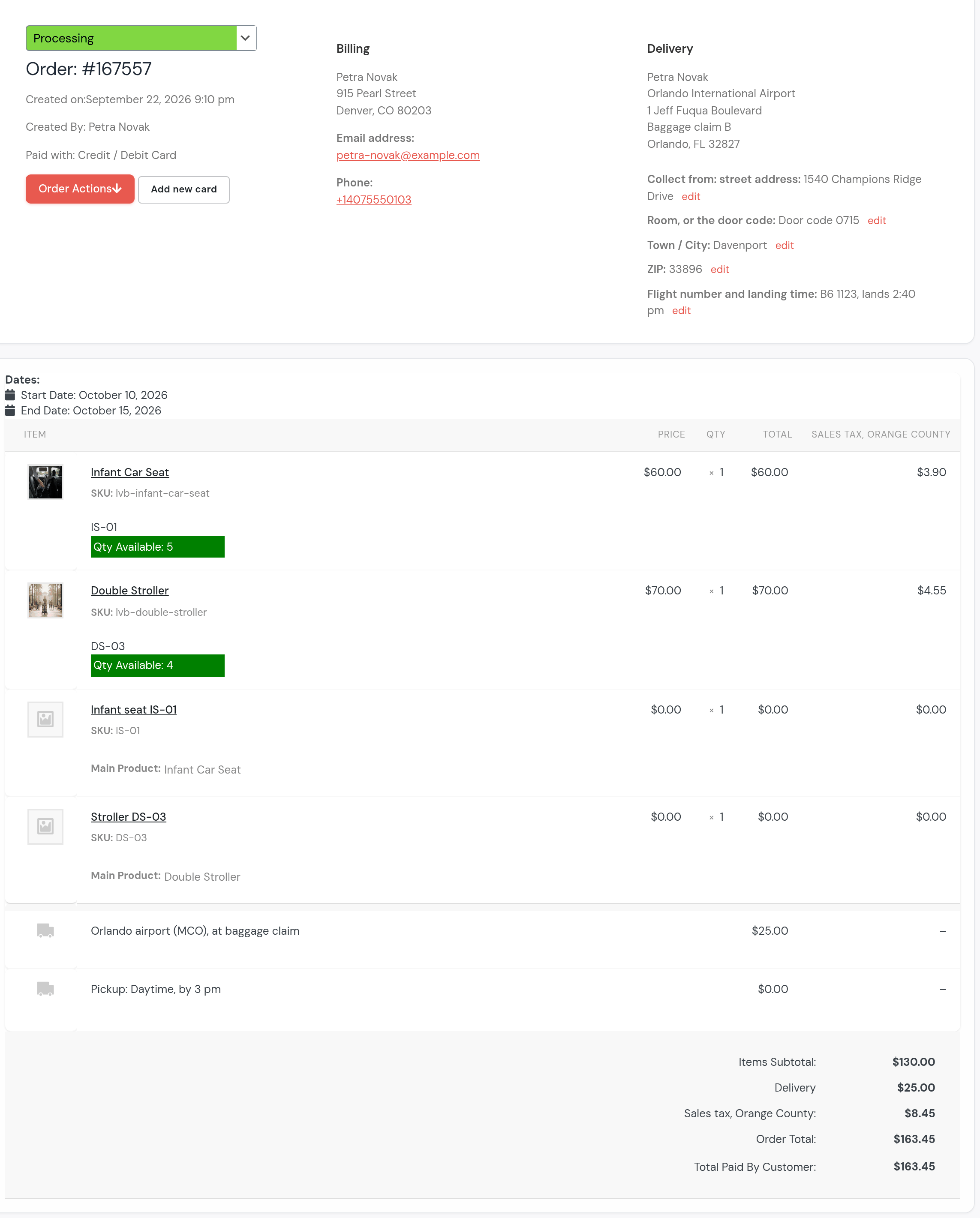Open the petra-novak@example.com email link

[408, 155]
